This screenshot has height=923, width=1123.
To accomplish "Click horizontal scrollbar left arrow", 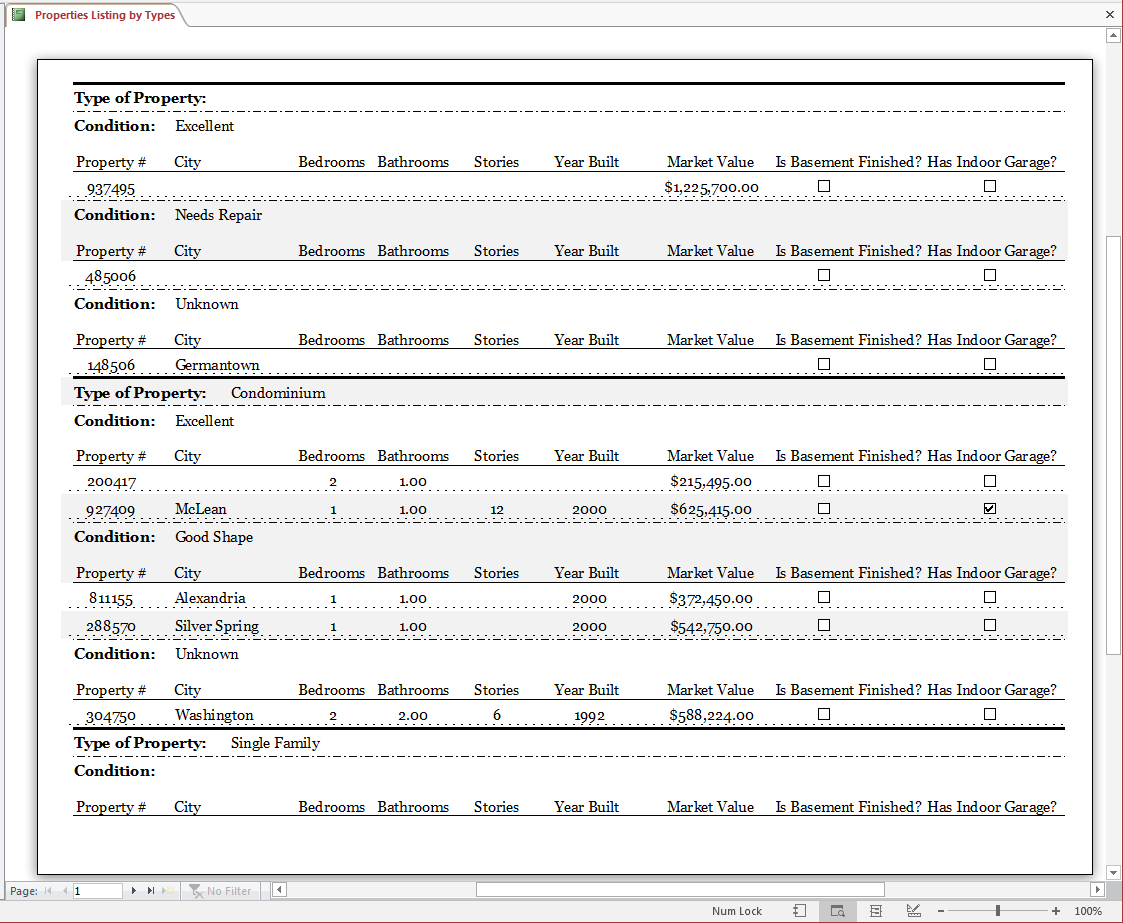I will coord(280,889).
